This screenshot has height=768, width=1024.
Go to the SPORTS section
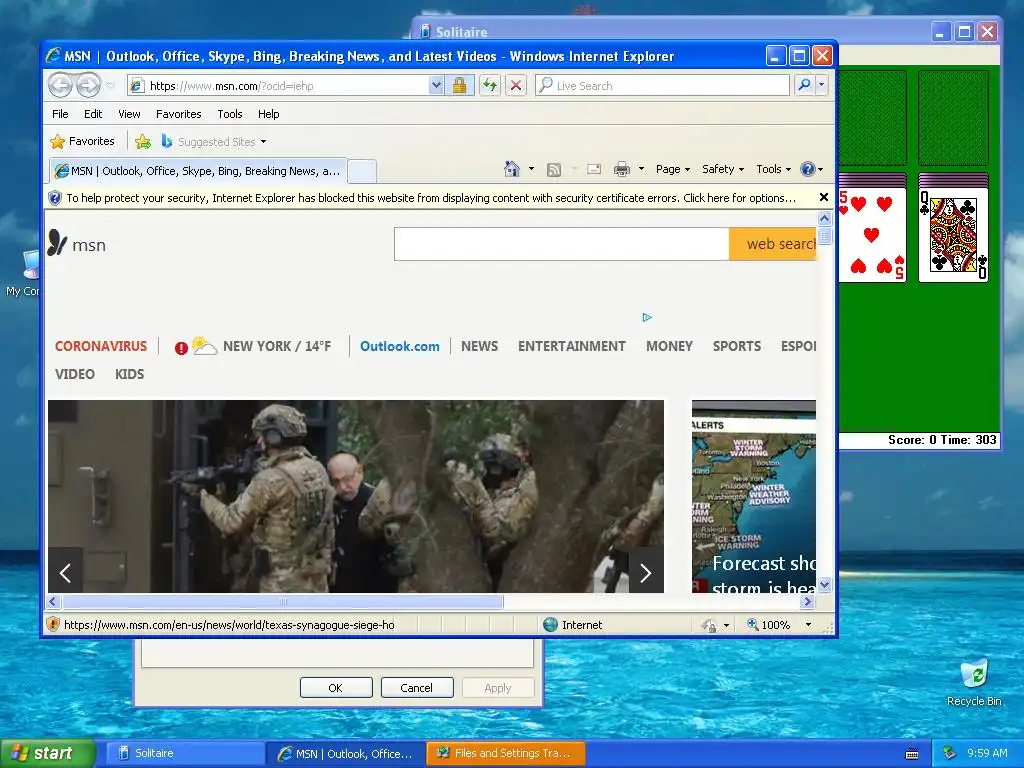tap(737, 346)
